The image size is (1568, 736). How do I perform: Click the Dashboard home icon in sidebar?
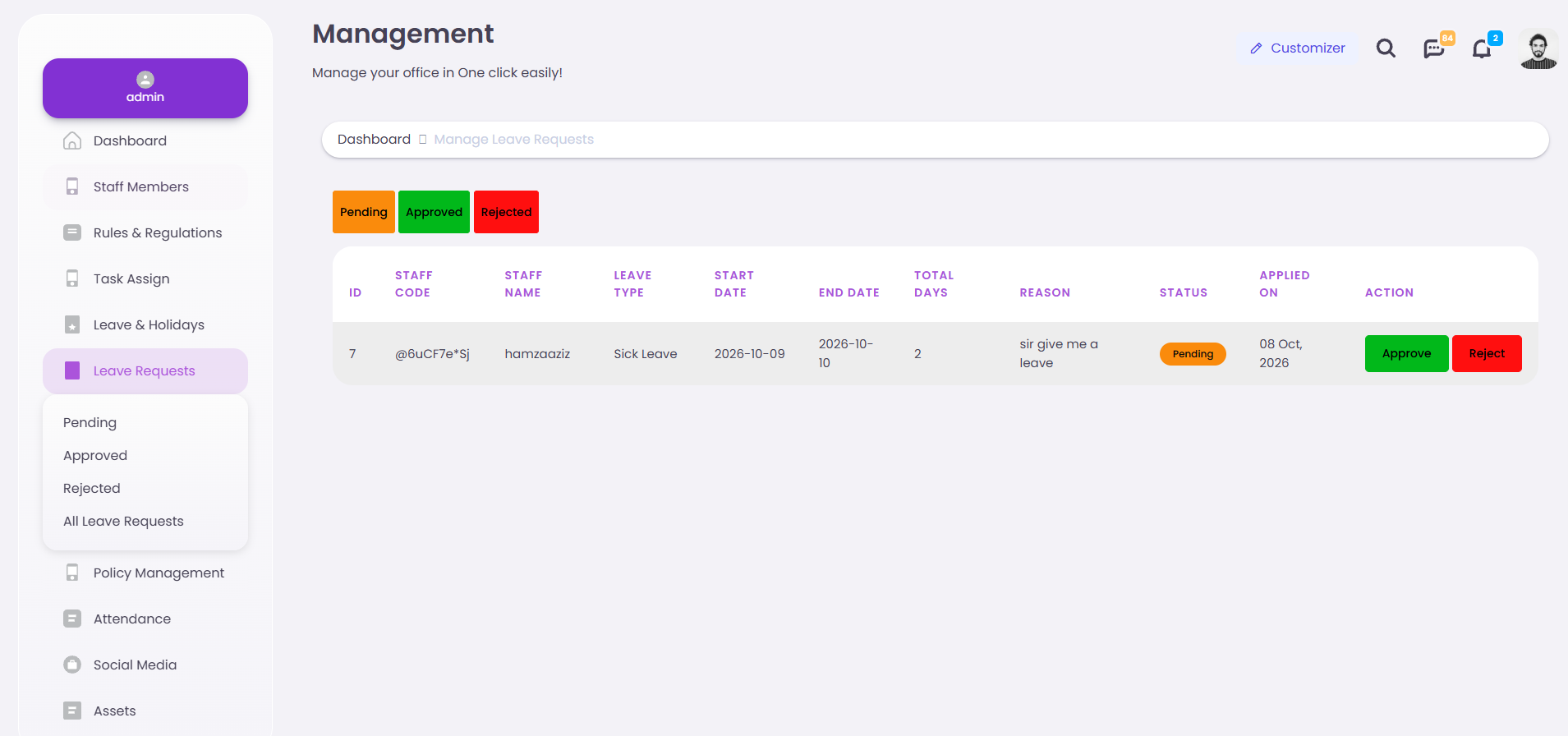72,140
